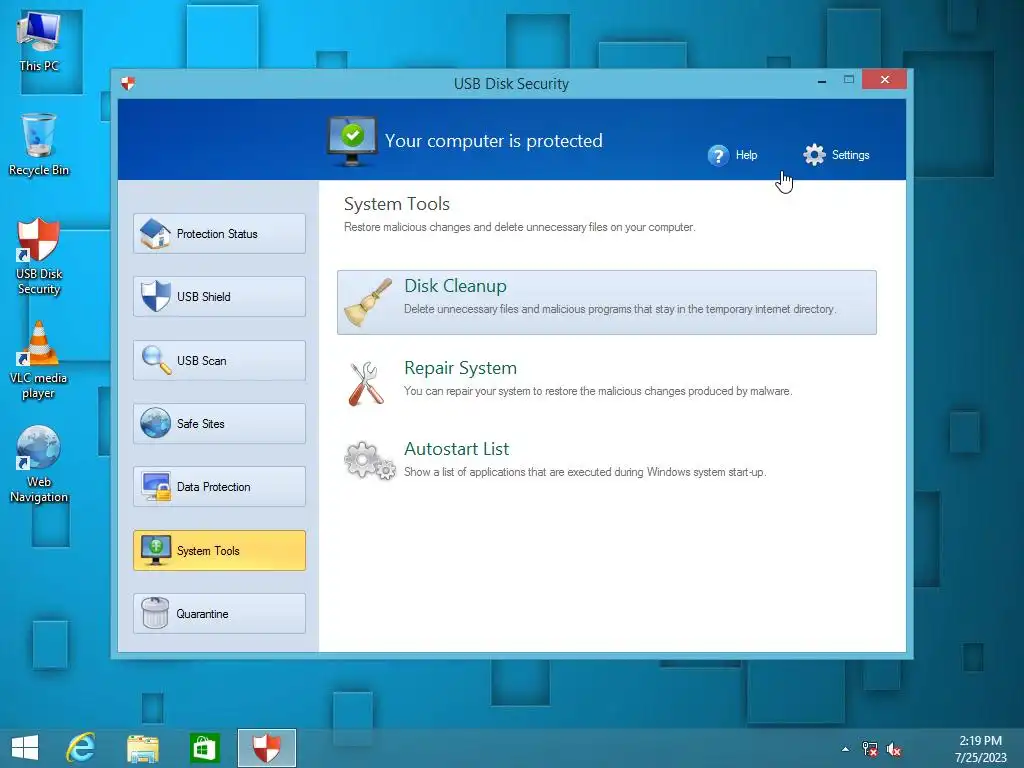
Task: Select the Web Navigation desktop shortcut
Action: [x=39, y=464]
